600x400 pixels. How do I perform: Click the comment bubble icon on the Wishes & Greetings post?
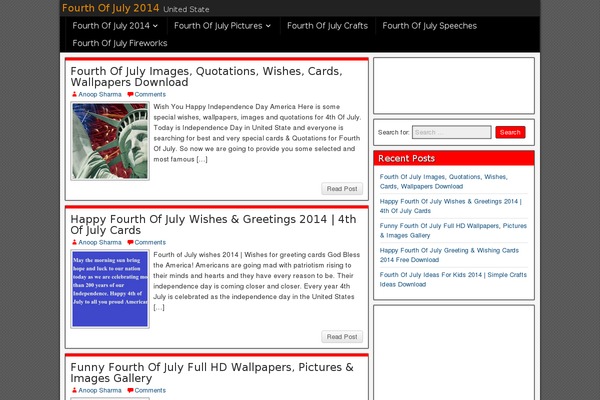point(130,242)
